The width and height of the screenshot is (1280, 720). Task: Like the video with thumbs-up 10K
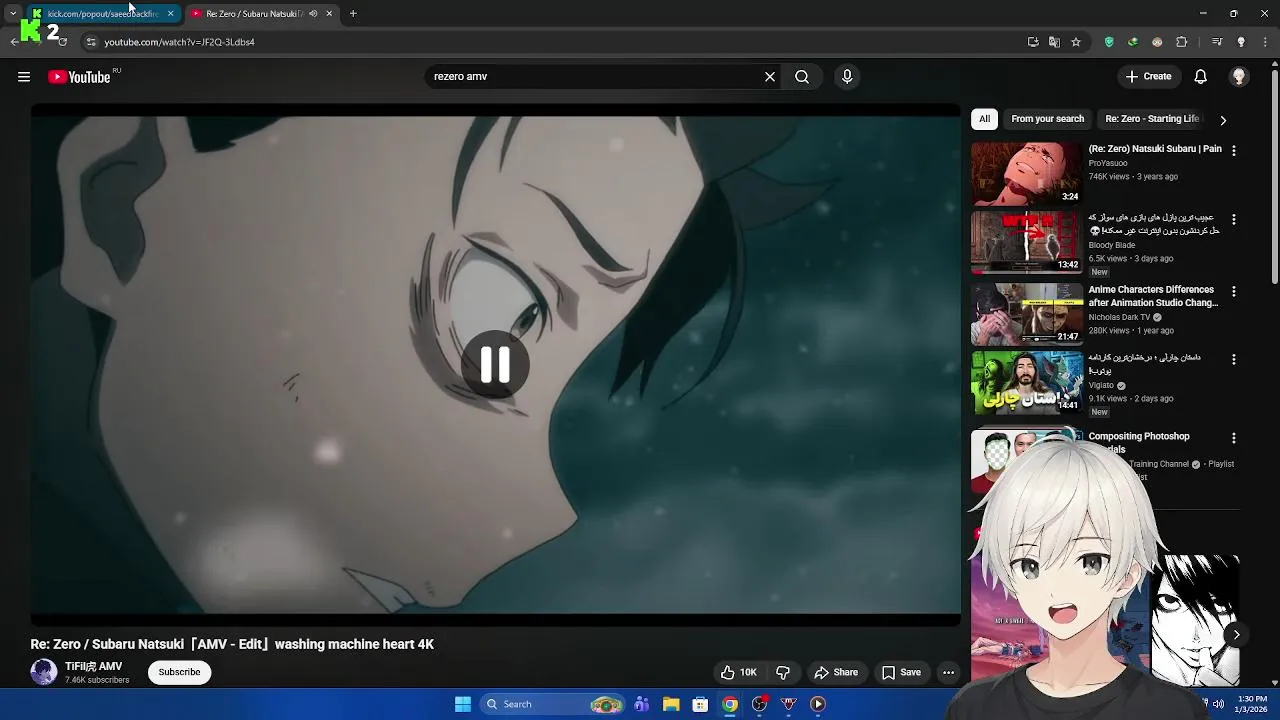[739, 672]
